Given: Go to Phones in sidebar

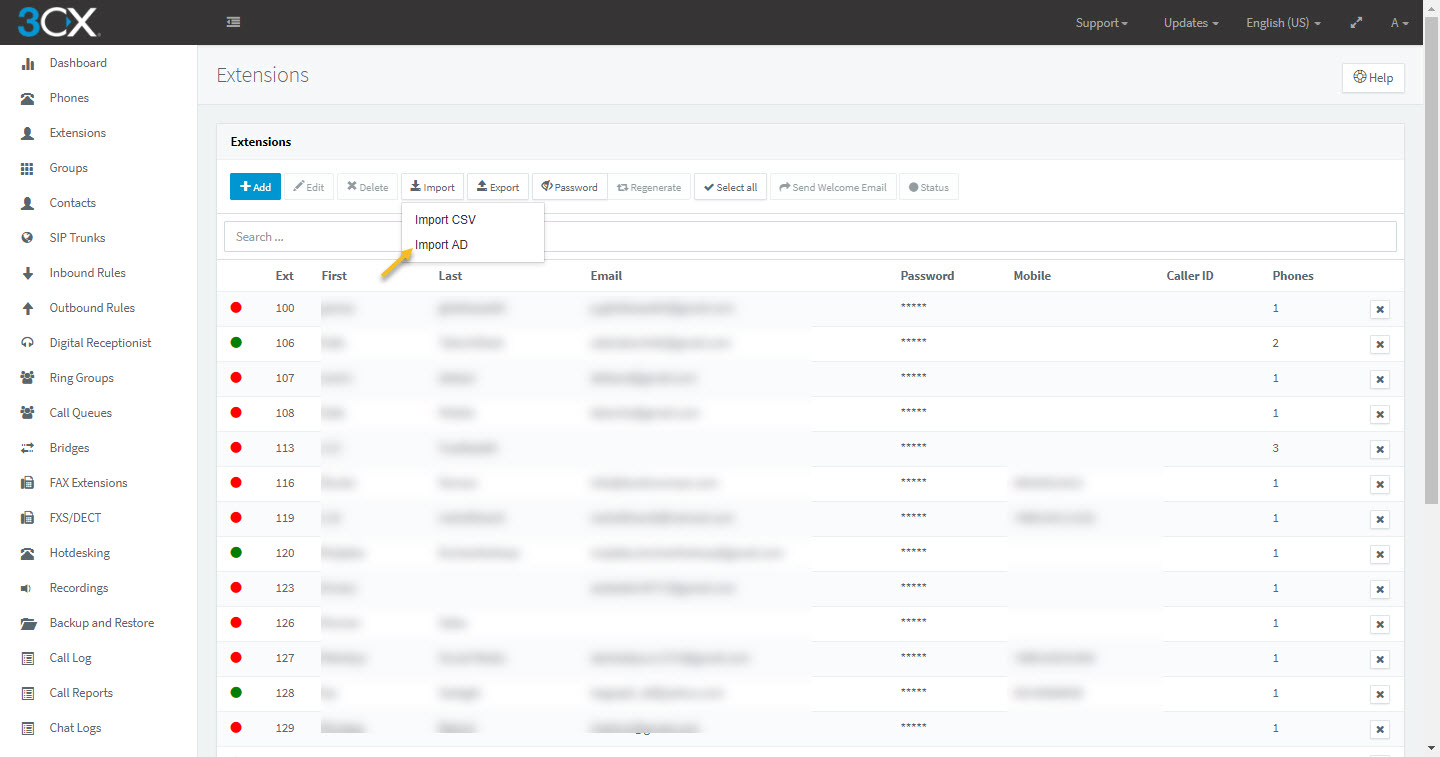Looking at the screenshot, I should point(69,98).
